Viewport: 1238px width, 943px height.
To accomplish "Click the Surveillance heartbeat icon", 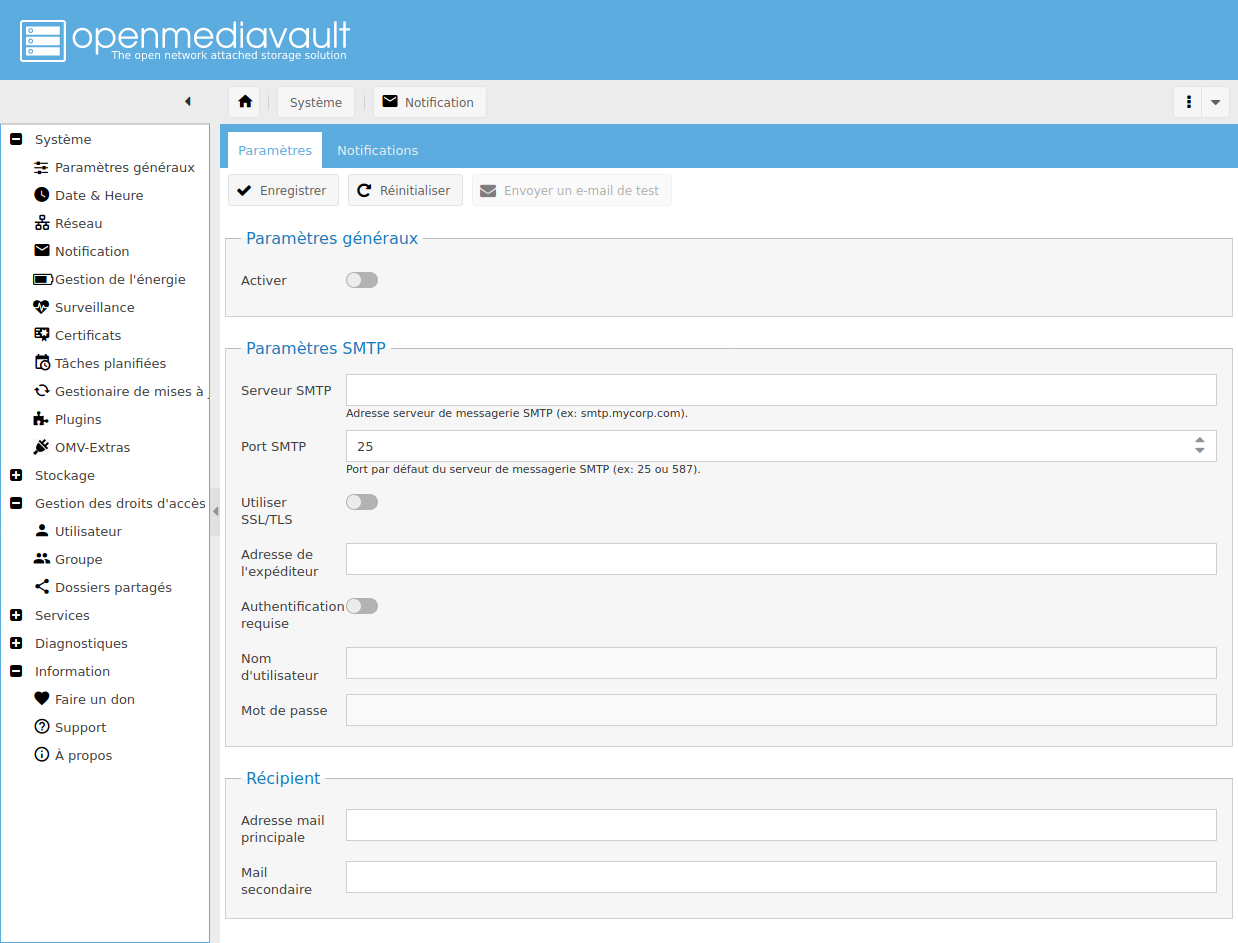I will pyautogui.click(x=42, y=307).
